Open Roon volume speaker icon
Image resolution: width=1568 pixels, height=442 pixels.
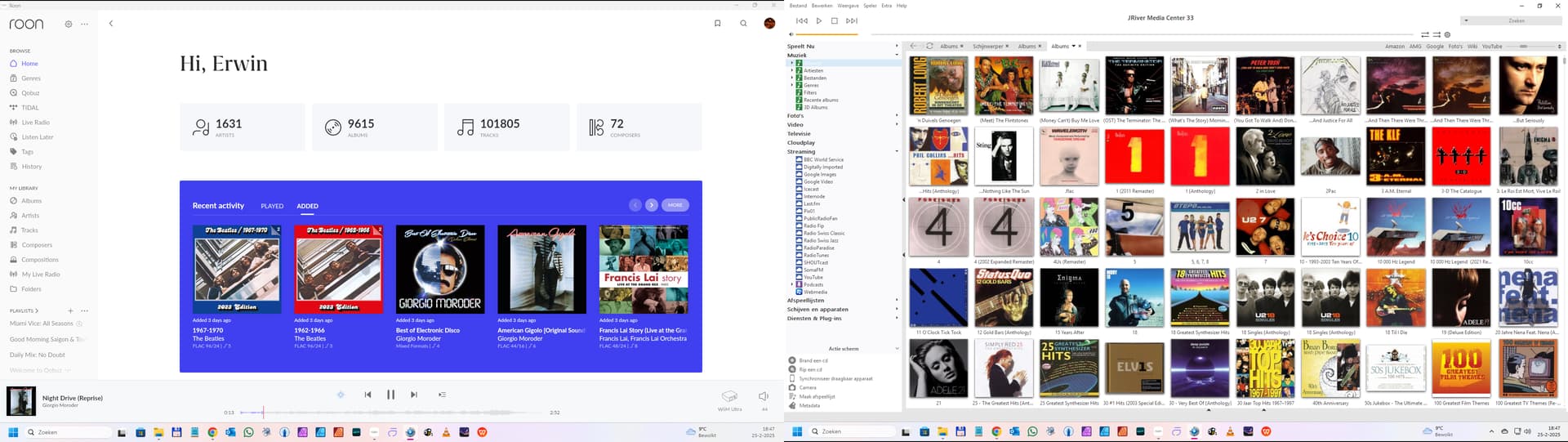(x=764, y=395)
